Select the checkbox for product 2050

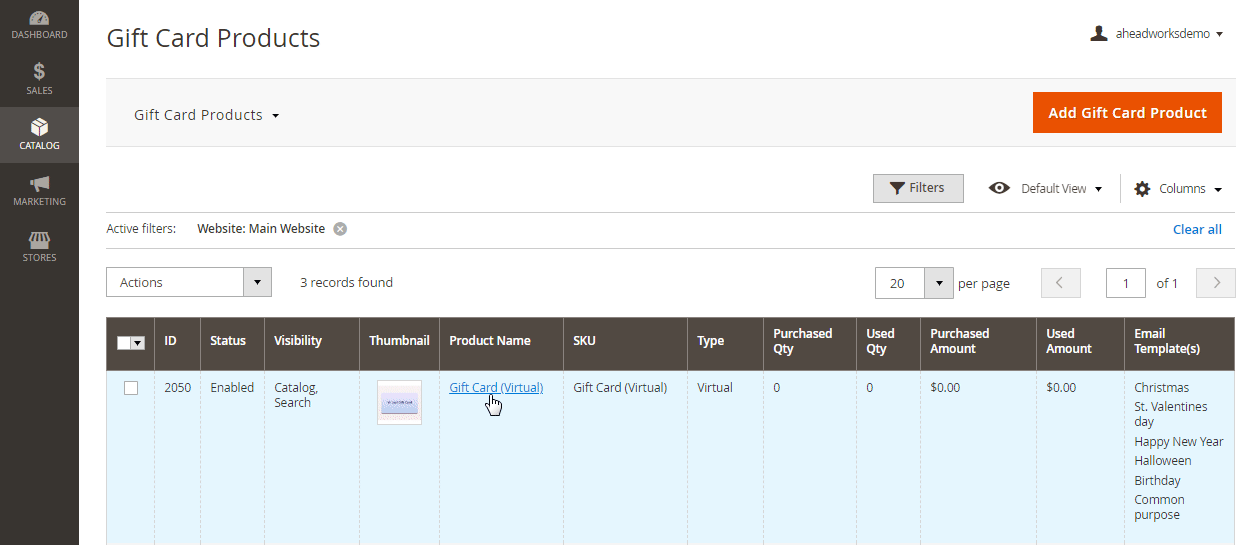click(x=131, y=388)
